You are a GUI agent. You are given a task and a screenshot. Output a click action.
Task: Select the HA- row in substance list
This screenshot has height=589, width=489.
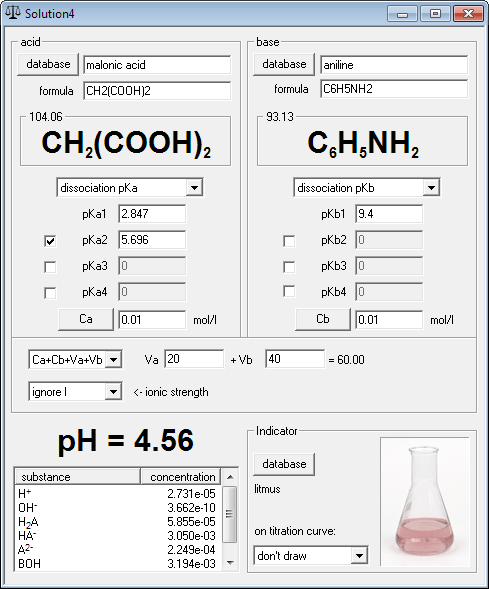pyautogui.click(x=117, y=536)
